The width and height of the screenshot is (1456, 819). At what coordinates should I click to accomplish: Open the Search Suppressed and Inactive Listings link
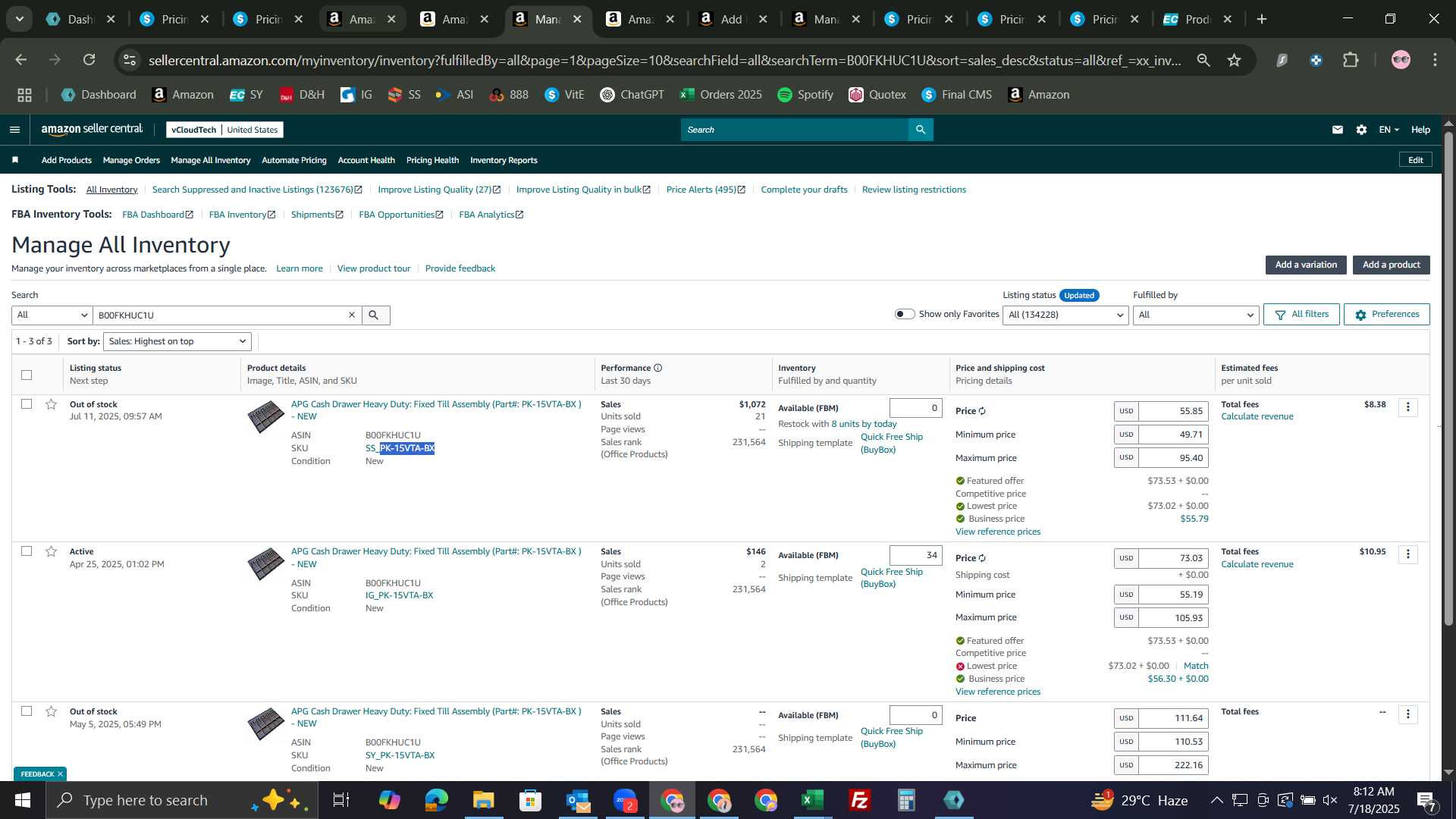(257, 190)
